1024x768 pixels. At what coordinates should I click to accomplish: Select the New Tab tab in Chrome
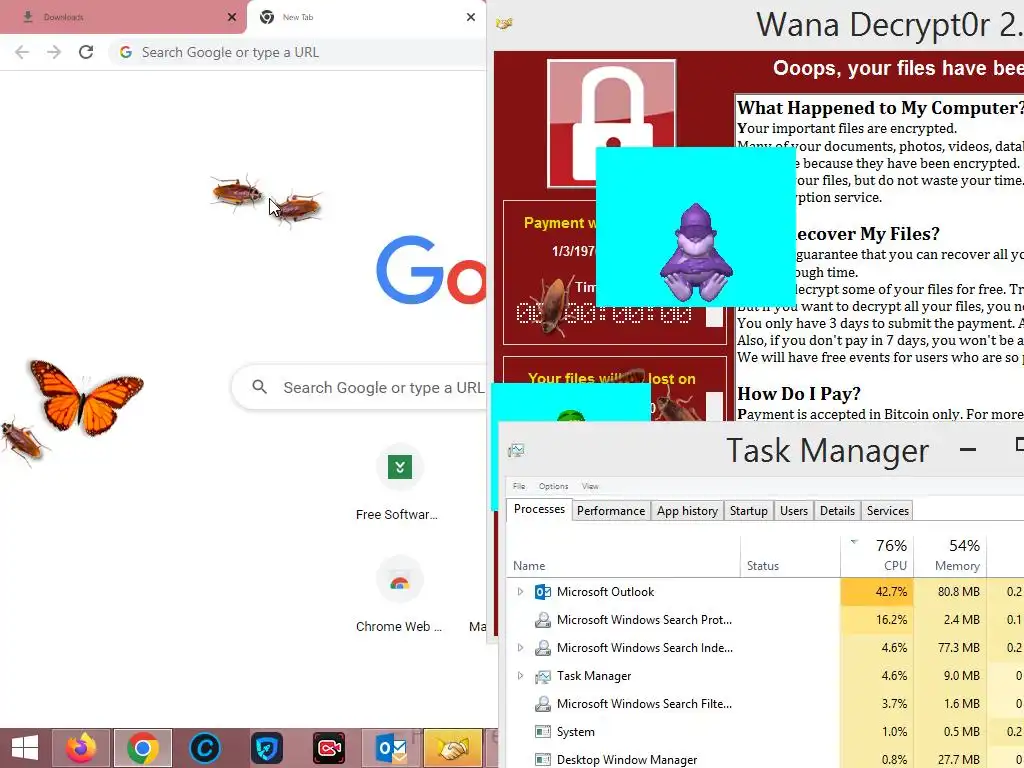pyautogui.click(x=366, y=17)
